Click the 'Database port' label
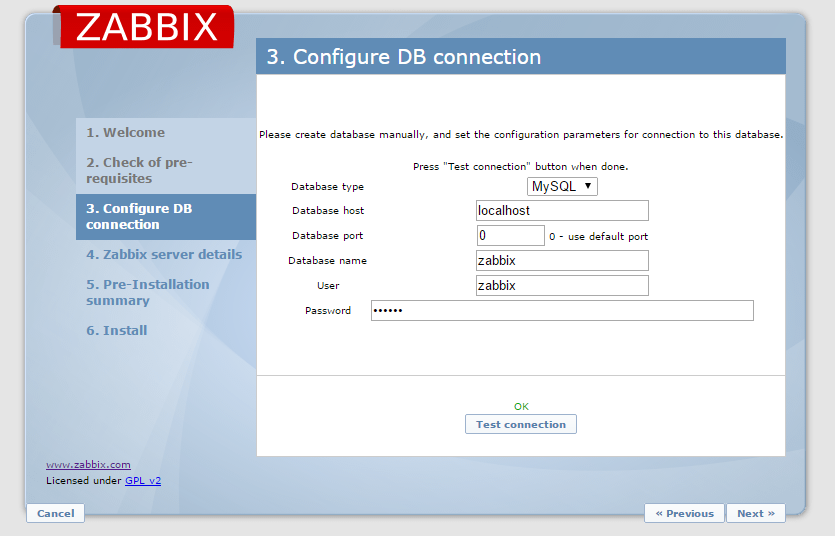The width and height of the screenshot is (835, 536). click(328, 235)
